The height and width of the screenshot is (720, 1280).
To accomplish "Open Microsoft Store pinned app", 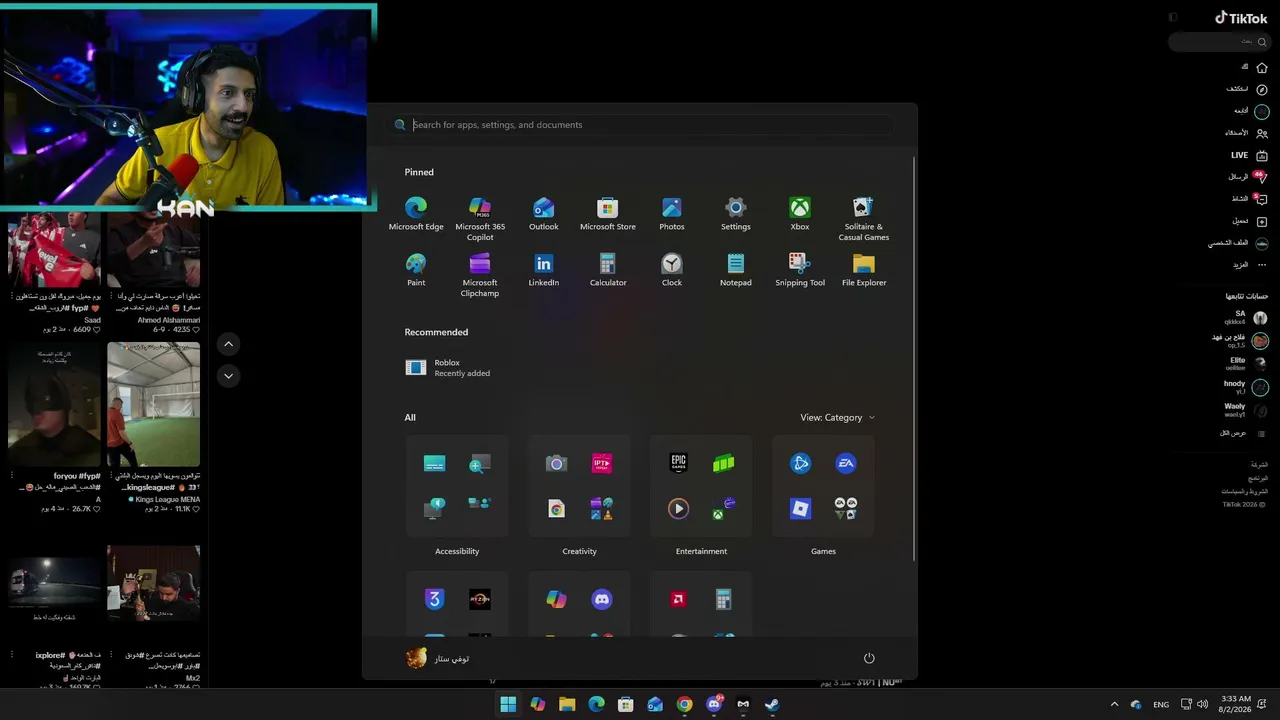I will [608, 214].
